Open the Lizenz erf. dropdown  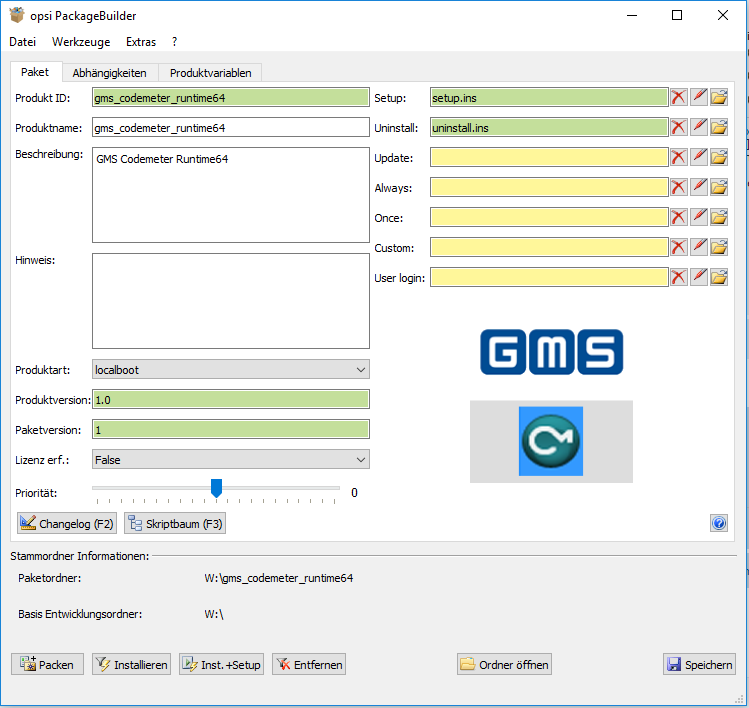(x=231, y=460)
